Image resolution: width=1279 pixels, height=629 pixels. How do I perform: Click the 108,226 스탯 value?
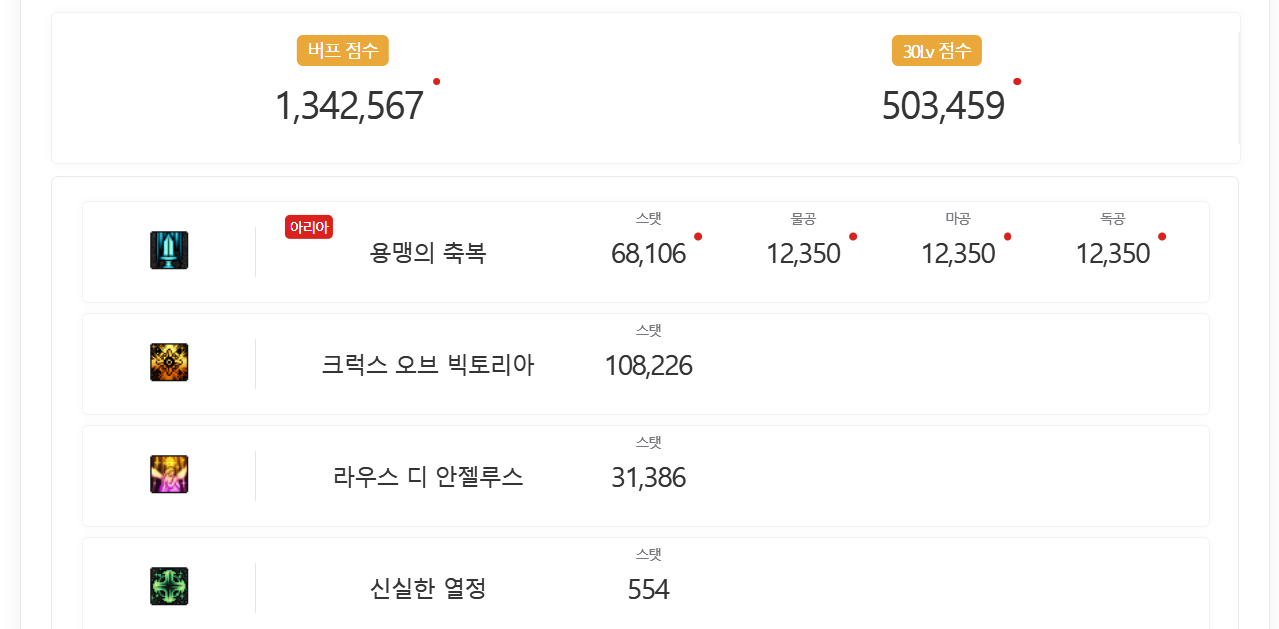[x=648, y=366]
